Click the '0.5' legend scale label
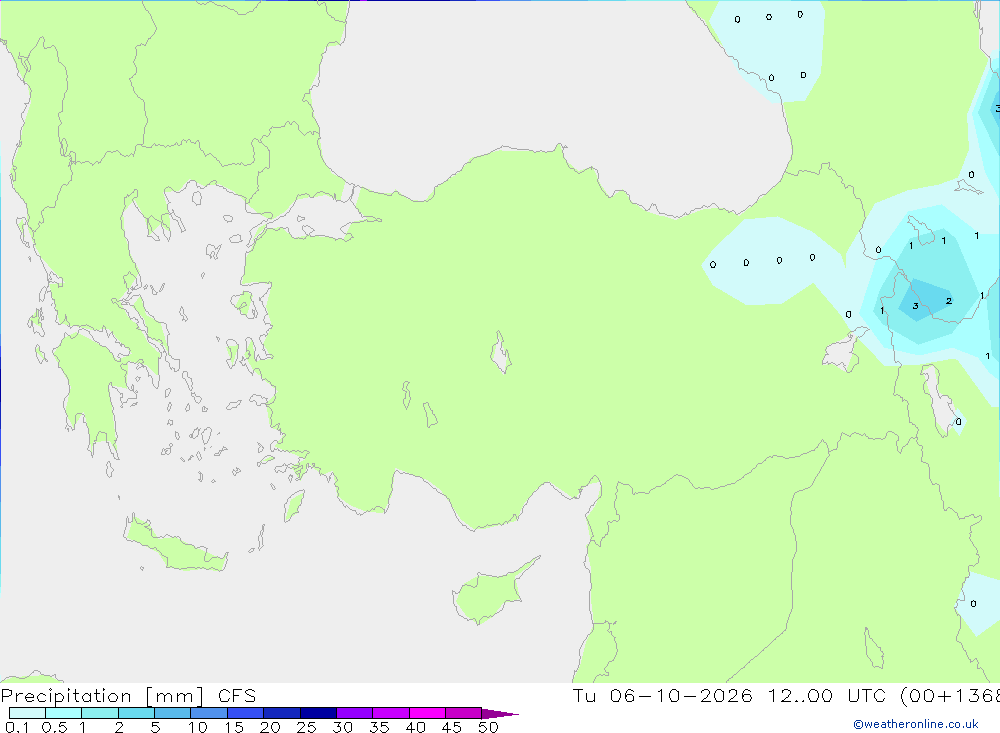Viewport: 1000px width, 733px height. [54, 727]
